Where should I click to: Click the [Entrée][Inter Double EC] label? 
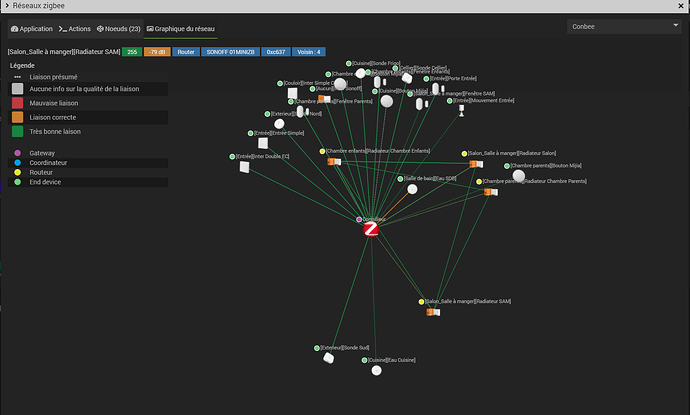click(263, 156)
